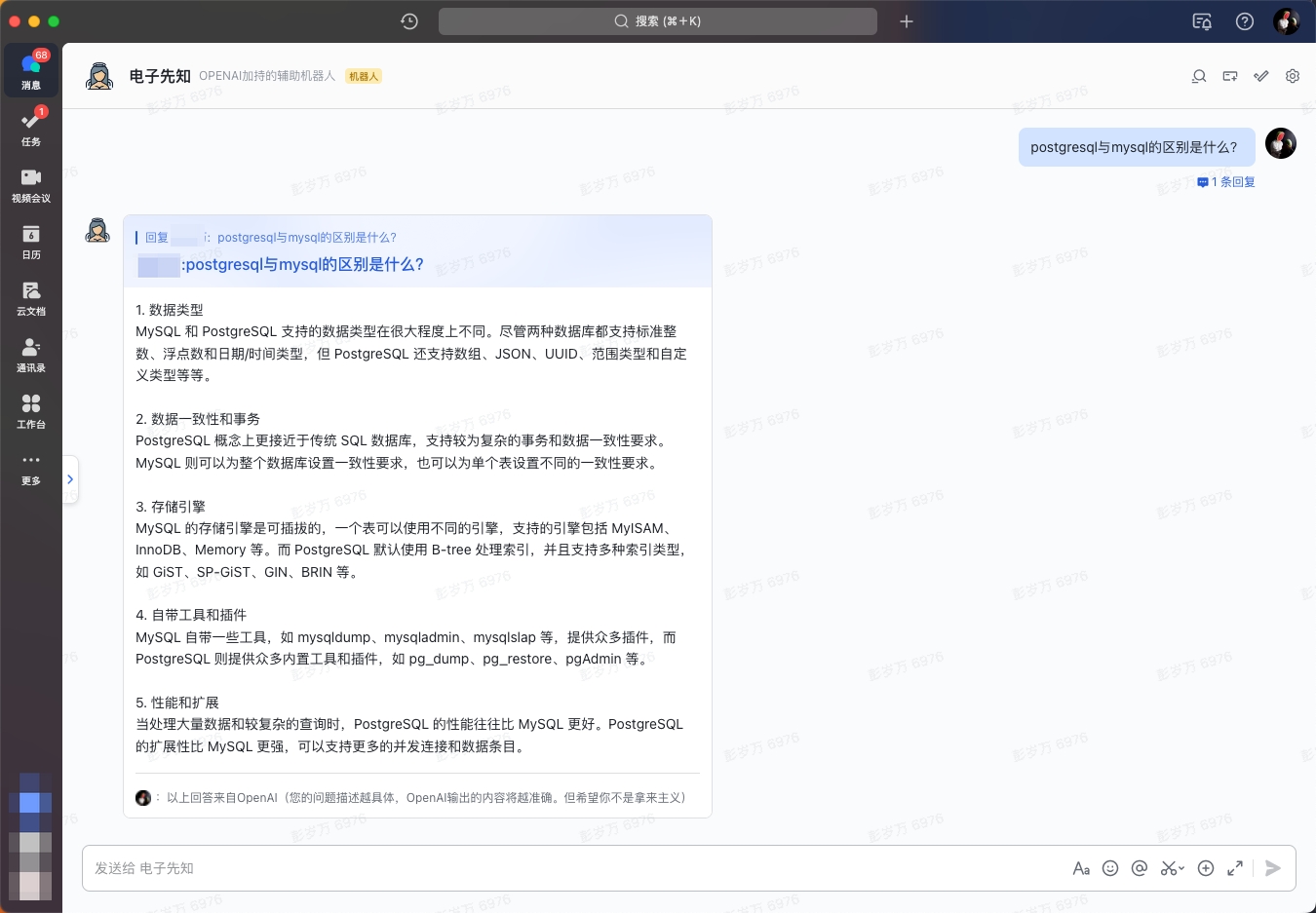The height and width of the screenshot is (913, 1316).
Task: Open the chat tasks checkmark icon
Action: [1261, 76]
